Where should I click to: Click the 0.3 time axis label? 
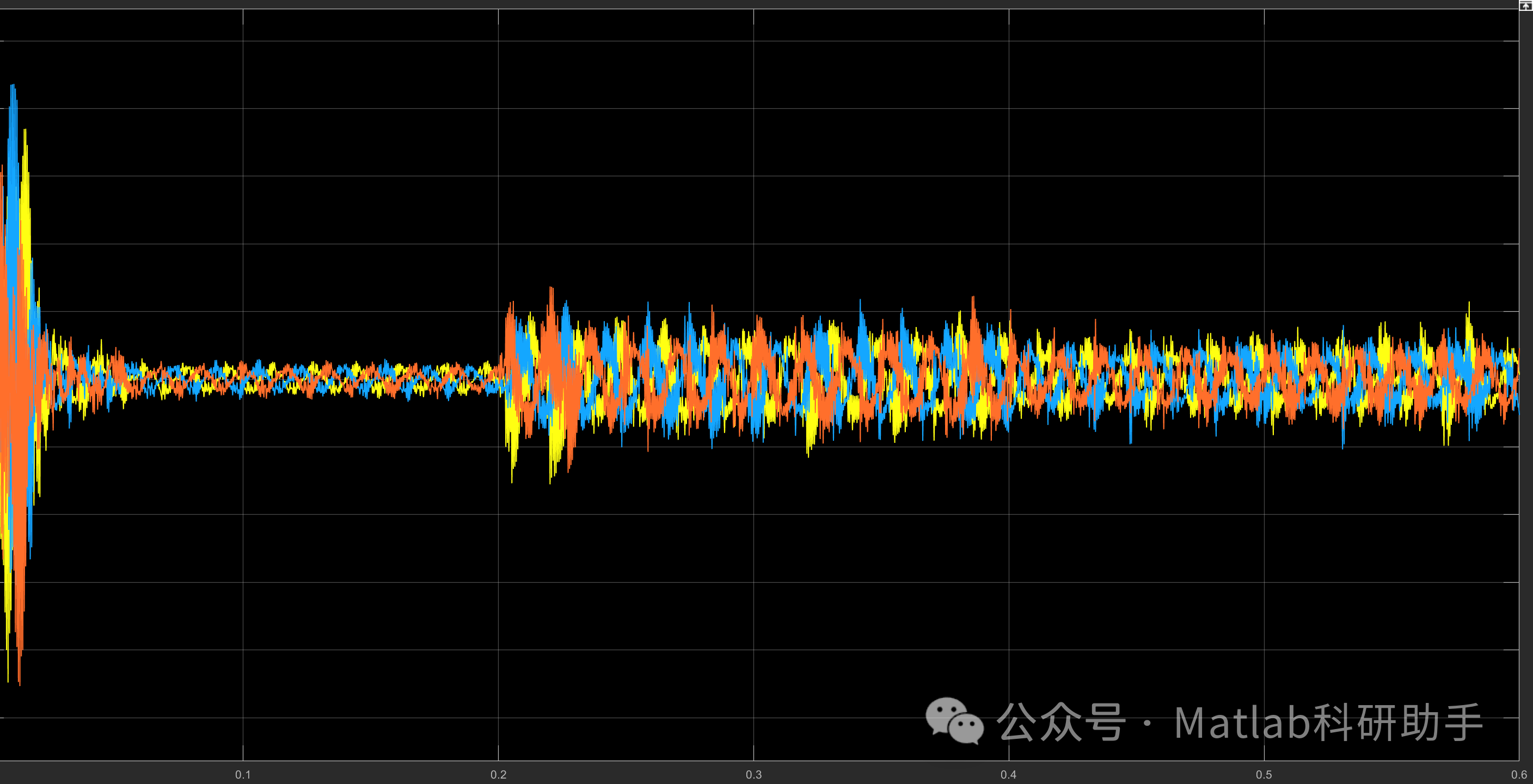(x=753, y=775)
